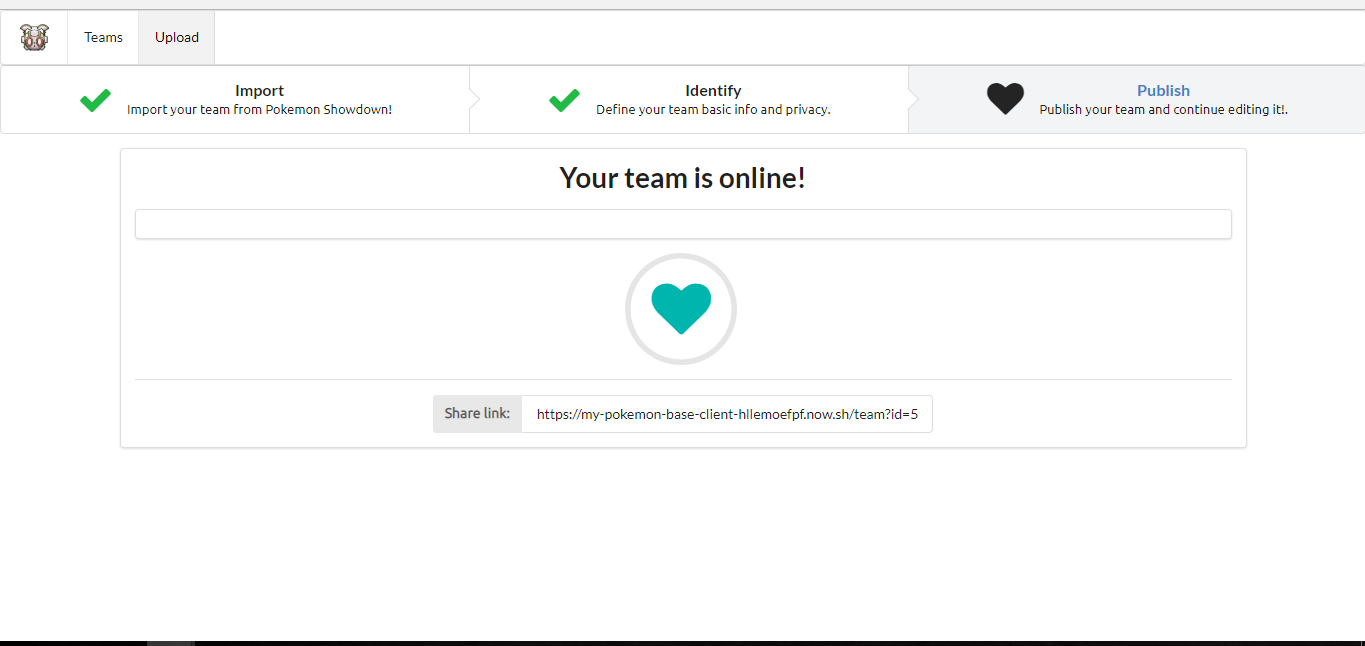
Task: Click 'Import your team from Pokemon Showdown!' text
Action: pyautogui.click(x=260, y=110)
